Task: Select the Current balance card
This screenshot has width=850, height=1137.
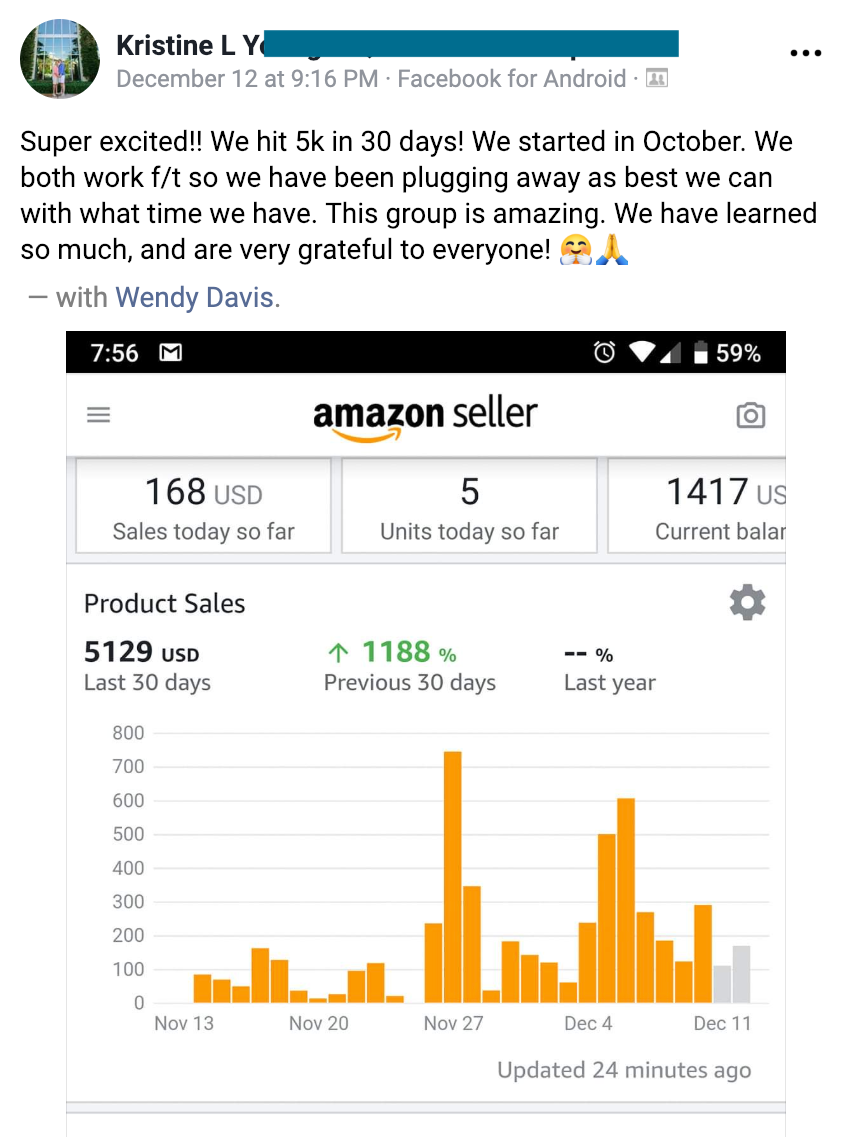Action: tap(697, 506)
